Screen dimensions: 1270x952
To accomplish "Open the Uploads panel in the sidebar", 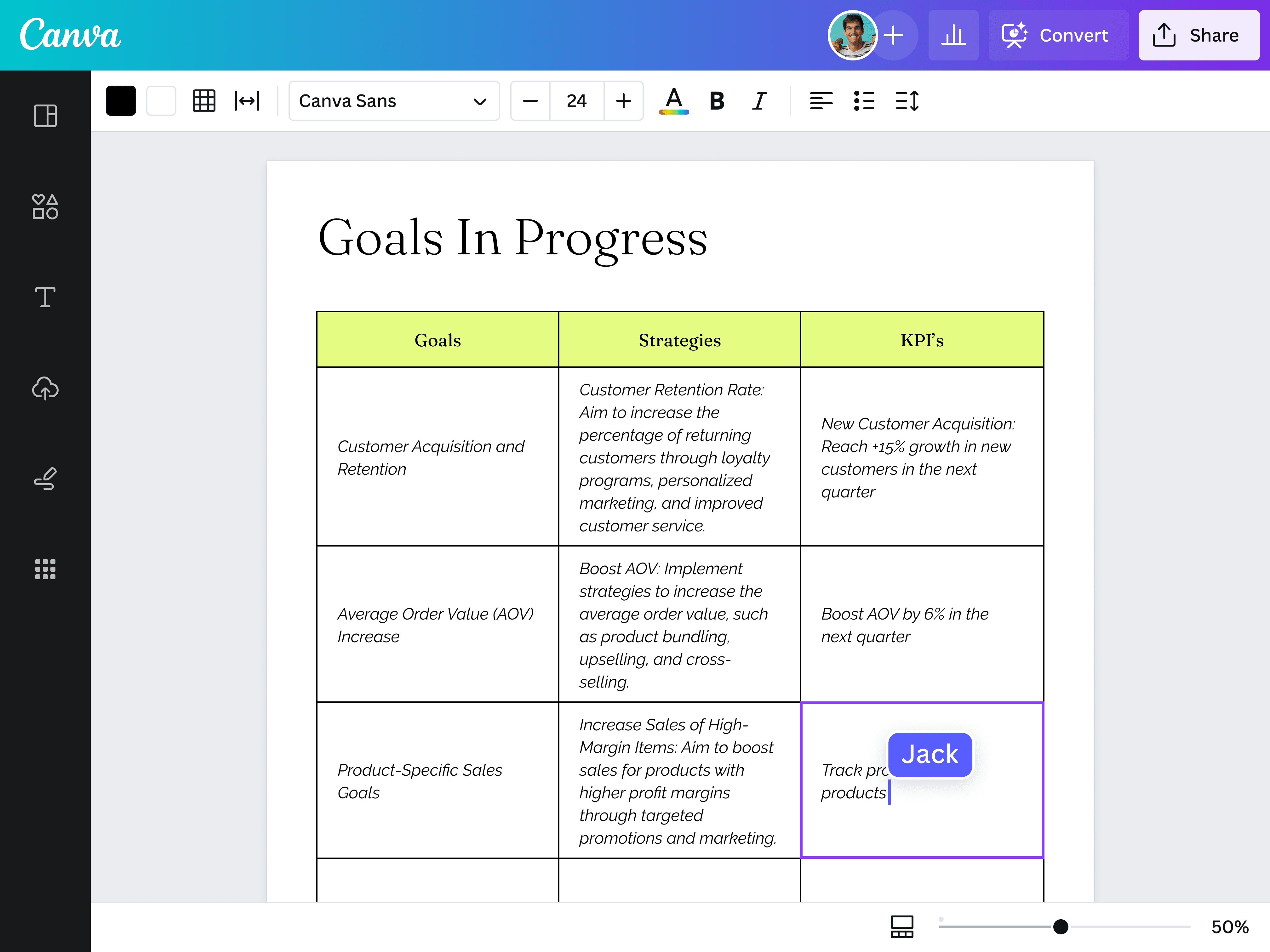I will pos(45,388).
